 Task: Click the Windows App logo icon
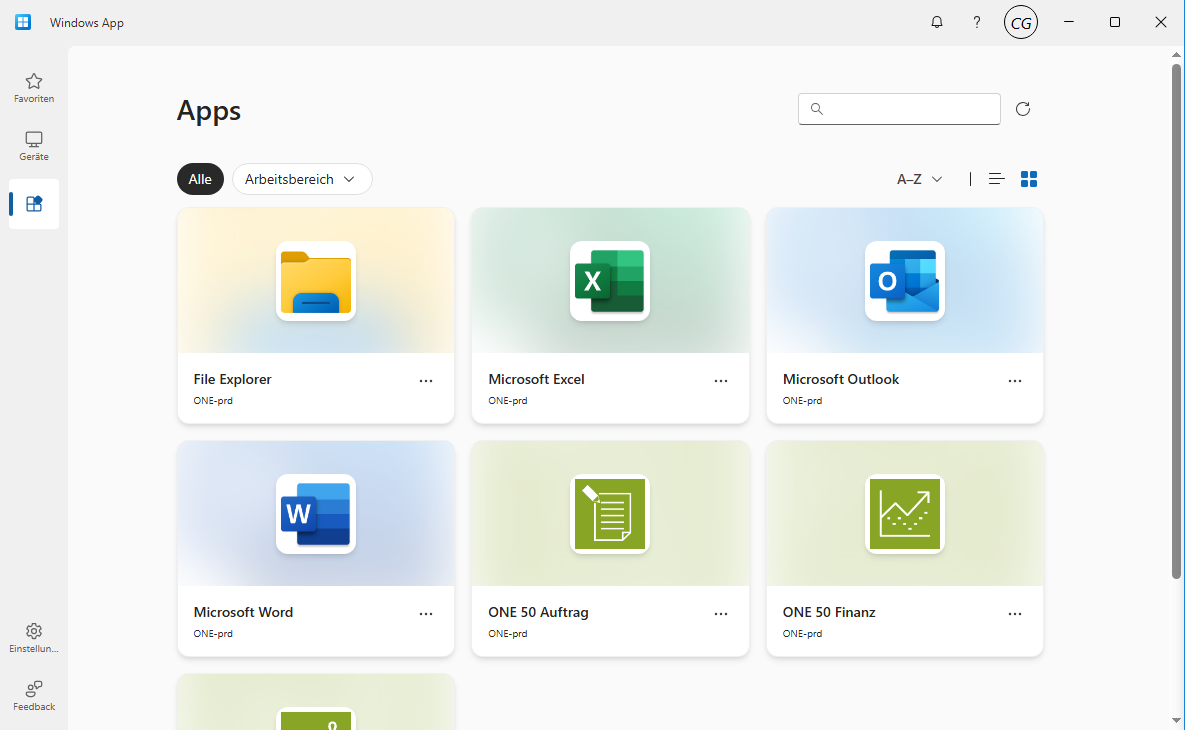pos(23,22)
